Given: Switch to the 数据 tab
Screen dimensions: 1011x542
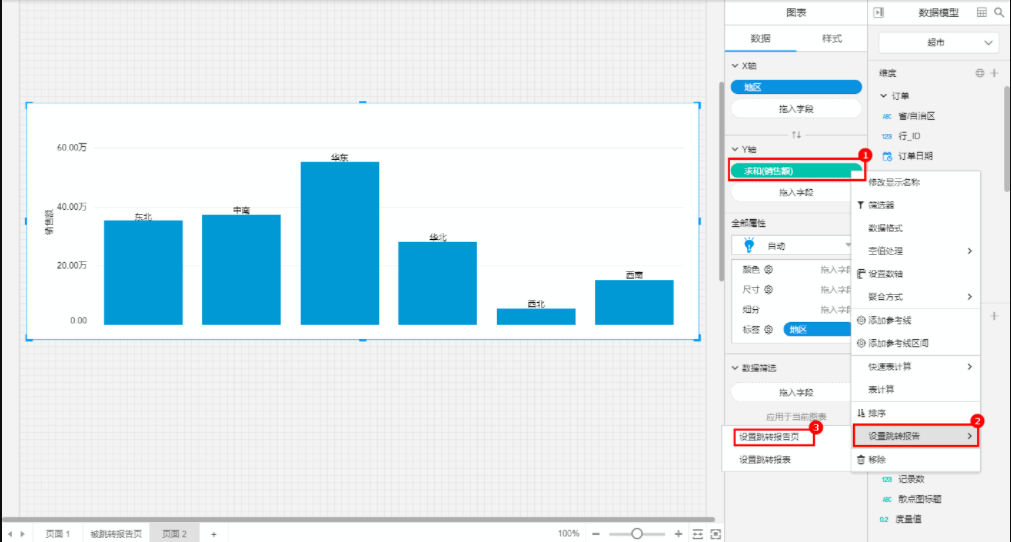Looking at the screenshot, I should [761, 39].
